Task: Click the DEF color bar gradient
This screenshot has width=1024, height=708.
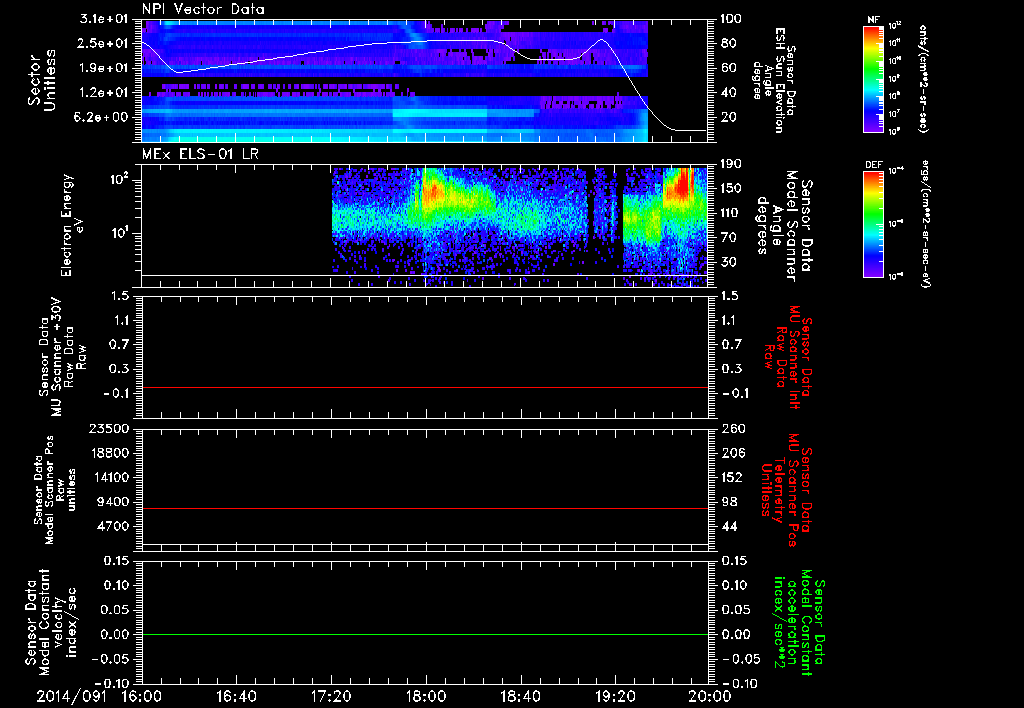Action: tap(874, 224)
